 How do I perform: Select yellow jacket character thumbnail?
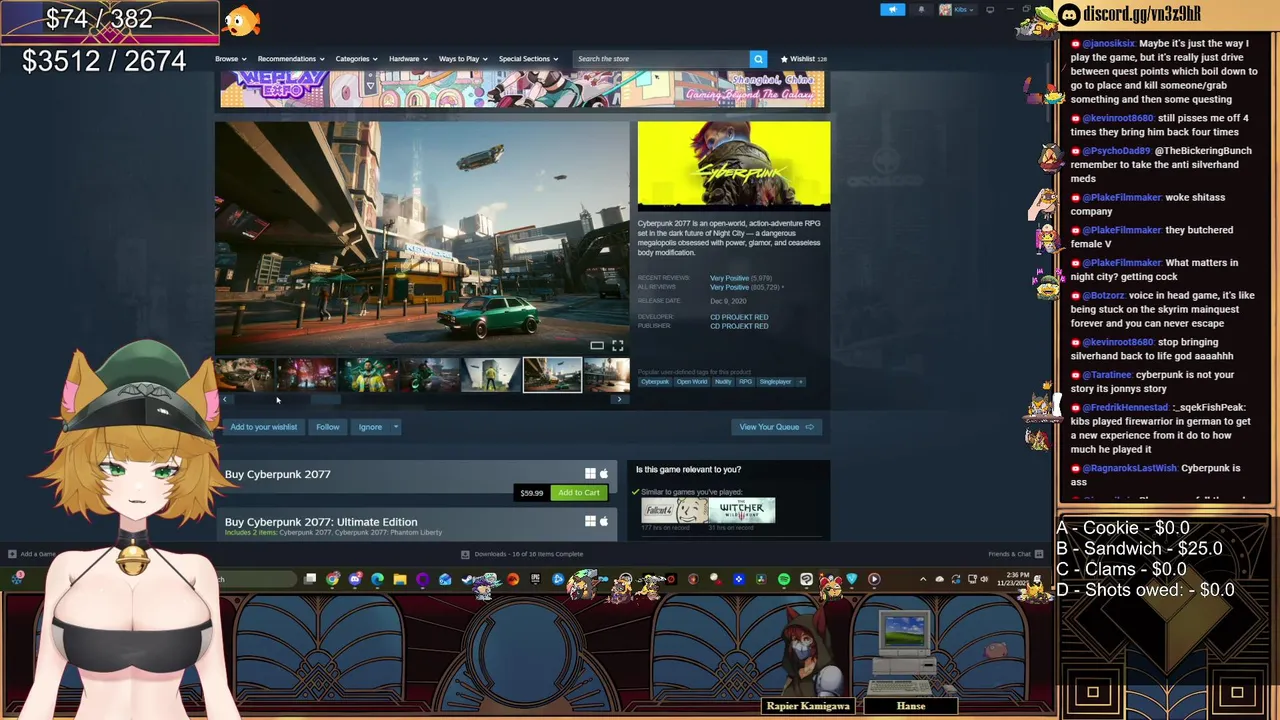[x=367, y=375]
